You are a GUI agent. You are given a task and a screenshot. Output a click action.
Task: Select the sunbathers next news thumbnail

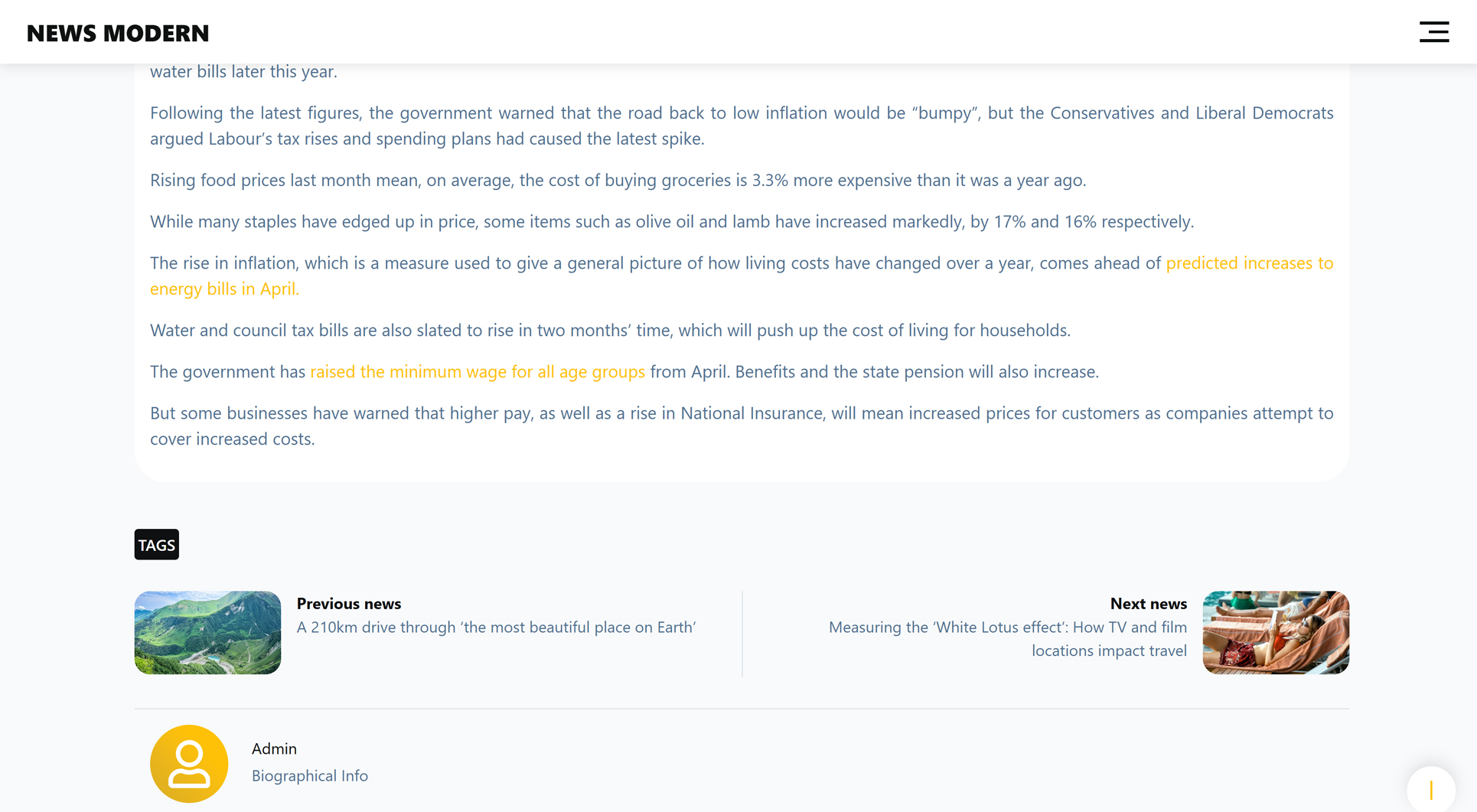click(x=1275, y=632)
